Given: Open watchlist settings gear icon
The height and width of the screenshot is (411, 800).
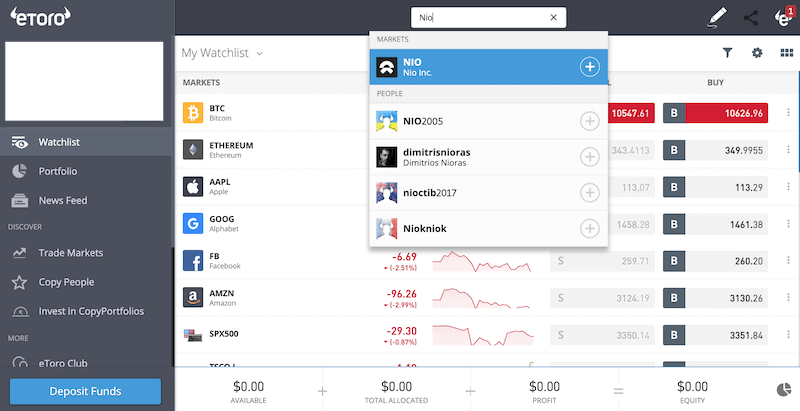Looking at the screenshot, I should [757, 53].
